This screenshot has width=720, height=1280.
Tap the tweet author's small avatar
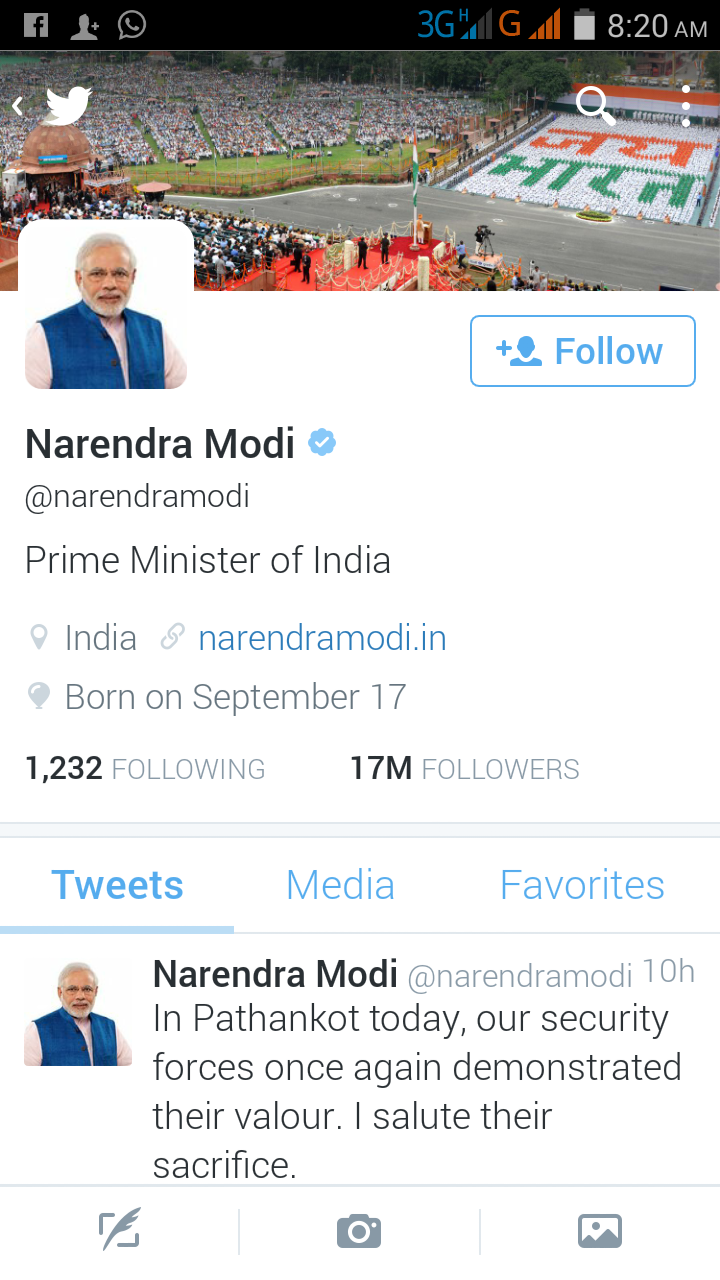coord(78,1013)
